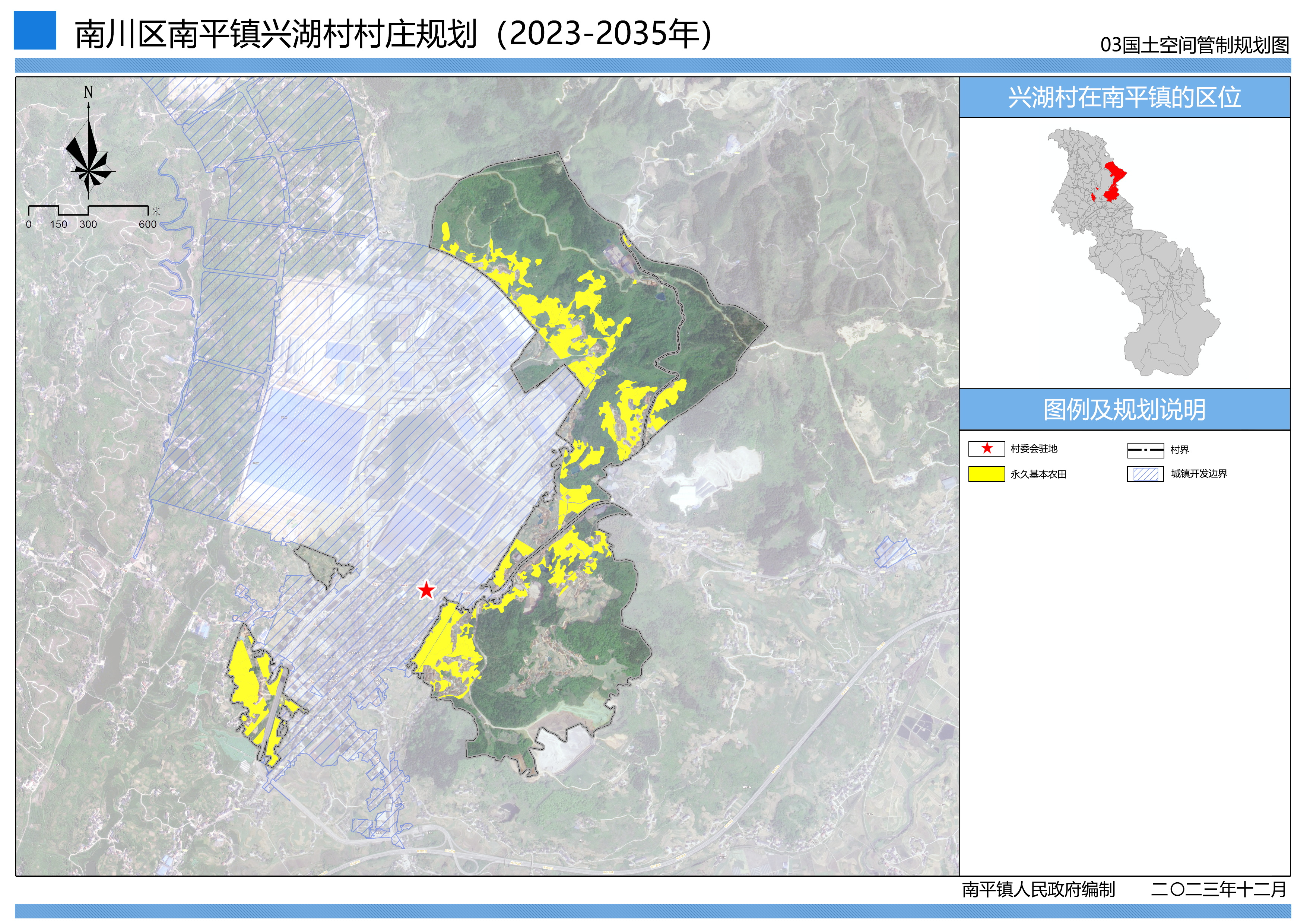Click the N letter above the compass

[88, 92]
